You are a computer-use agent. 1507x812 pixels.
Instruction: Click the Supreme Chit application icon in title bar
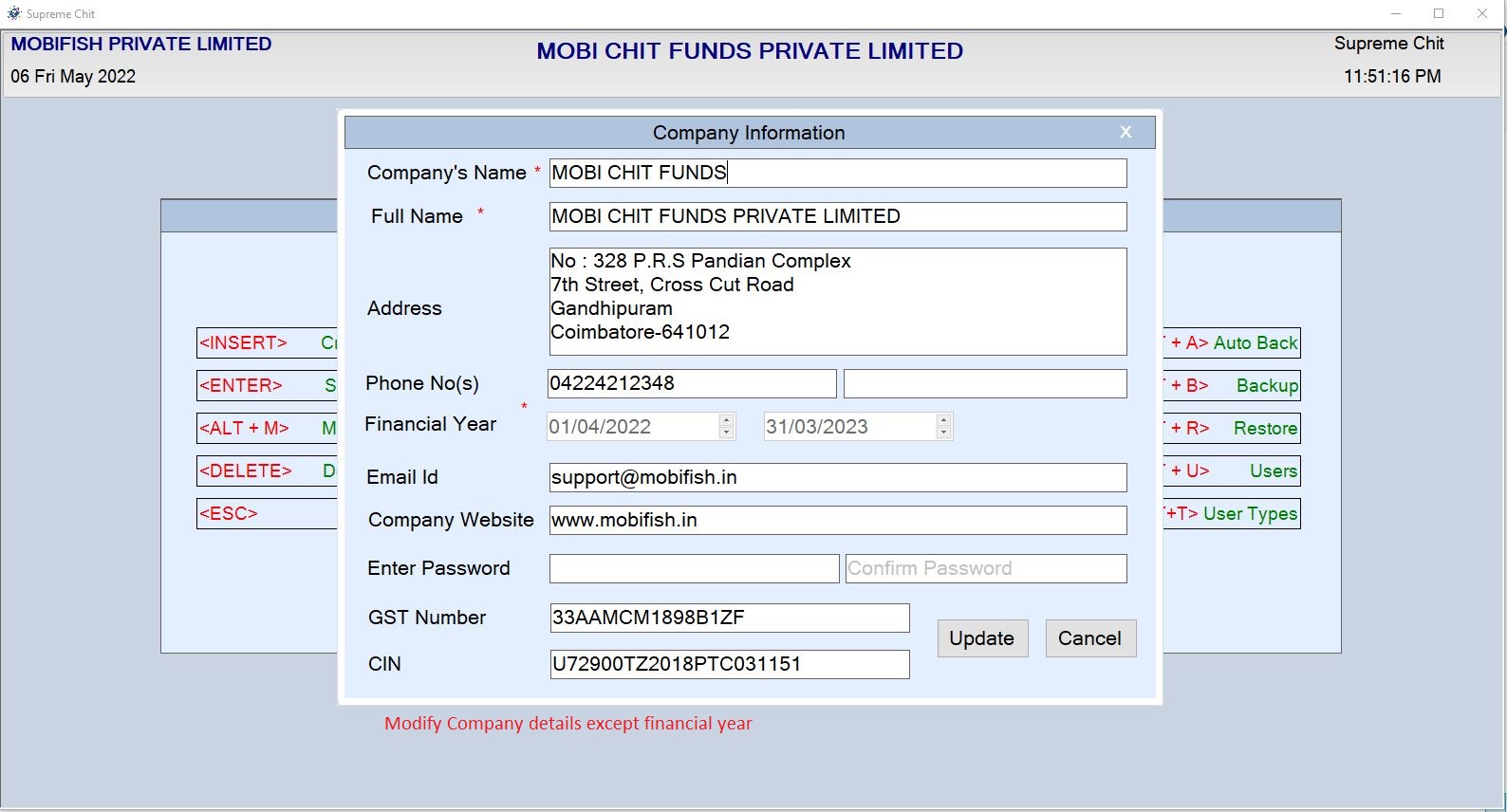13,13
